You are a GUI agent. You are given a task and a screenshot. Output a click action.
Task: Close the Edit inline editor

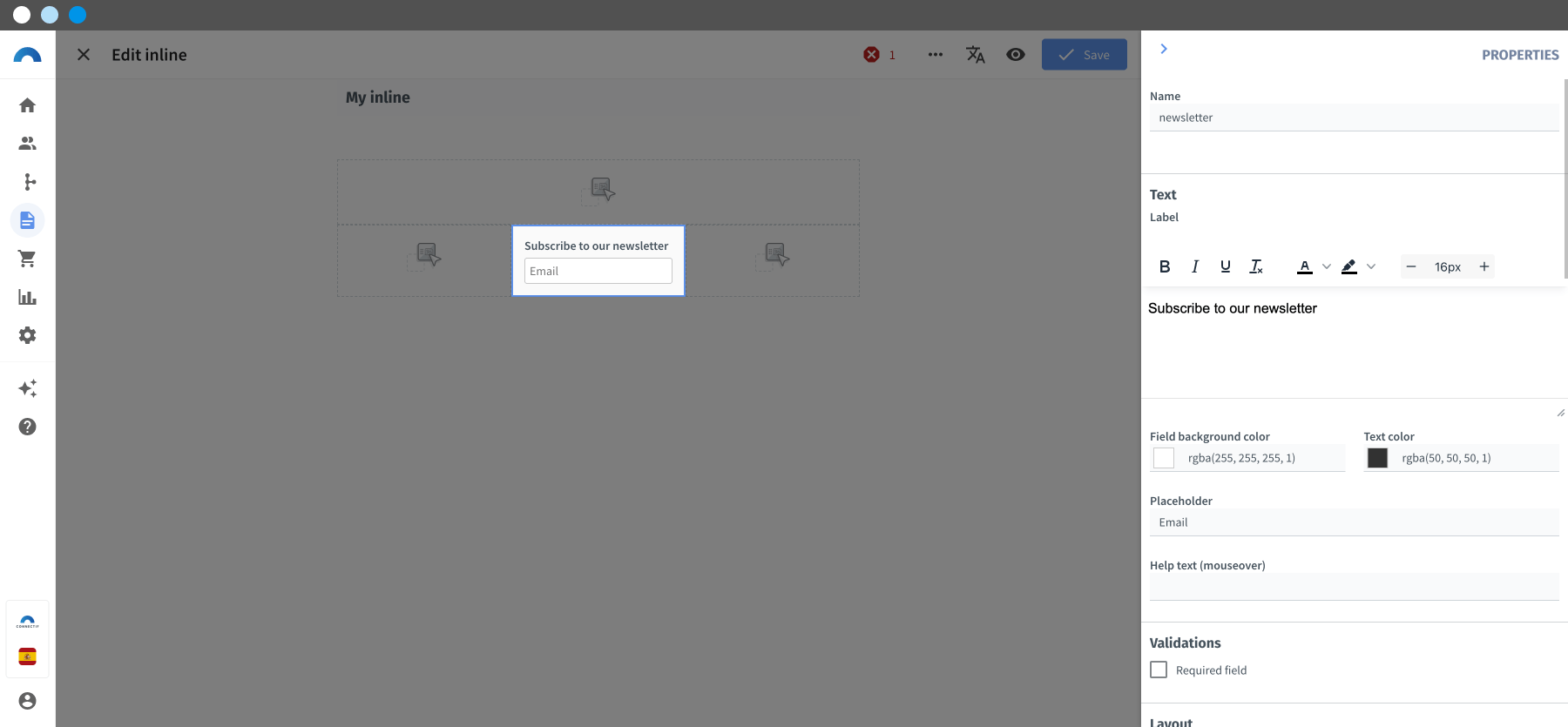(x=84, y=55)
